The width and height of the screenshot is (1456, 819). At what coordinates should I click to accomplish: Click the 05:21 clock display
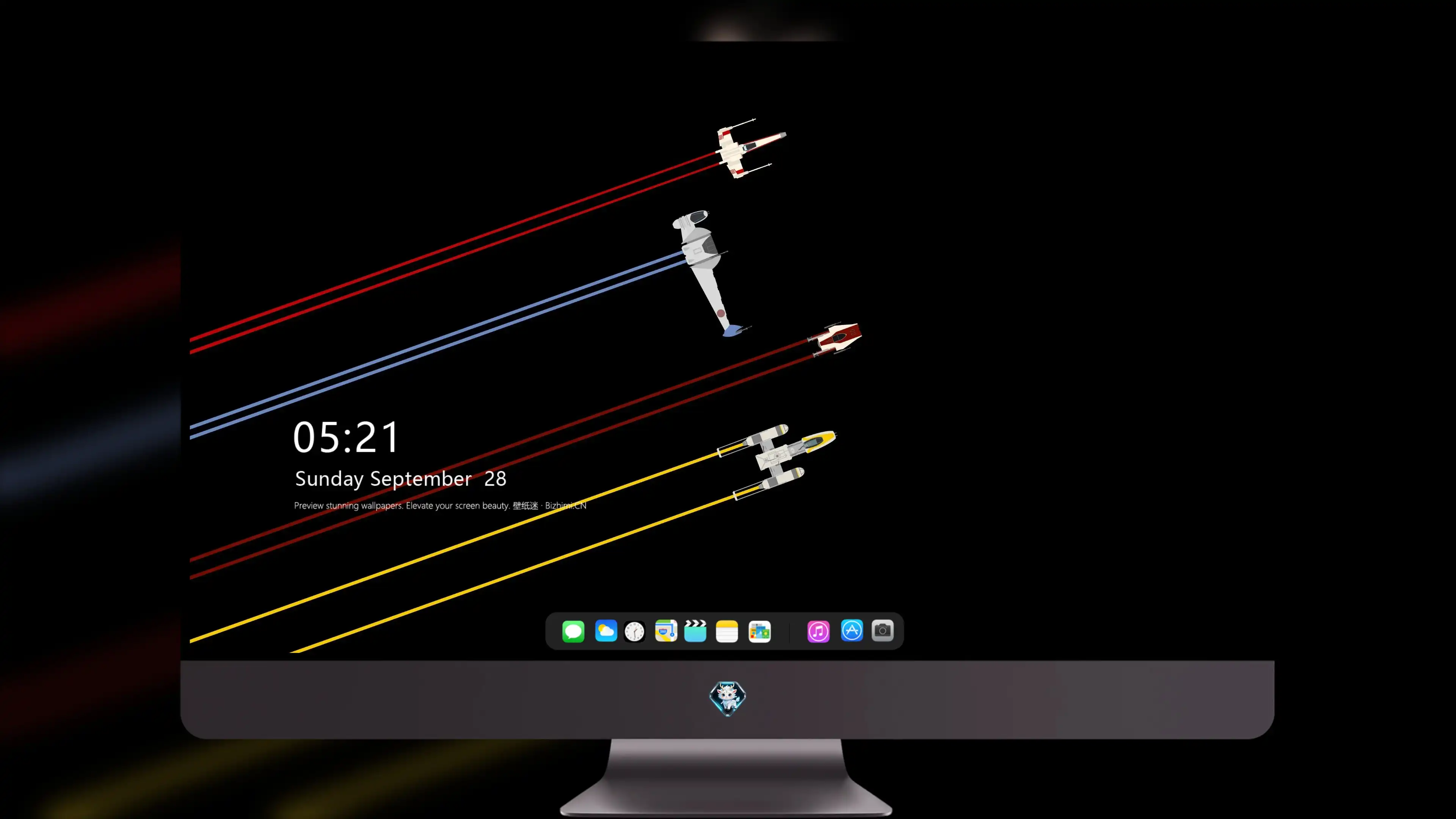click(x=346, y=437)
